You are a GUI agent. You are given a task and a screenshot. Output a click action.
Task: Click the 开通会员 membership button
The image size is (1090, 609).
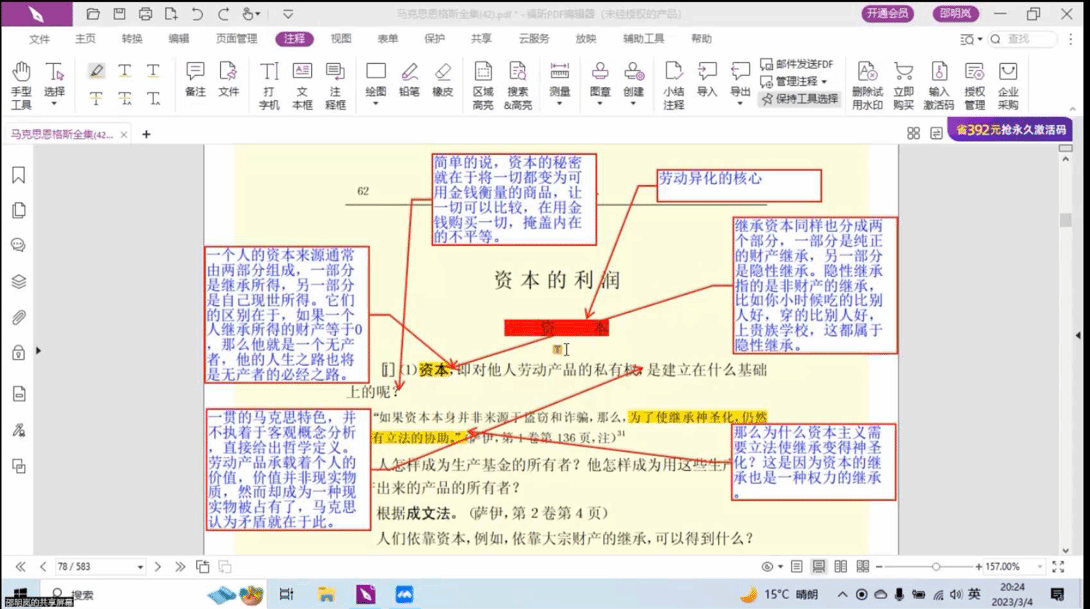(887, 14)
